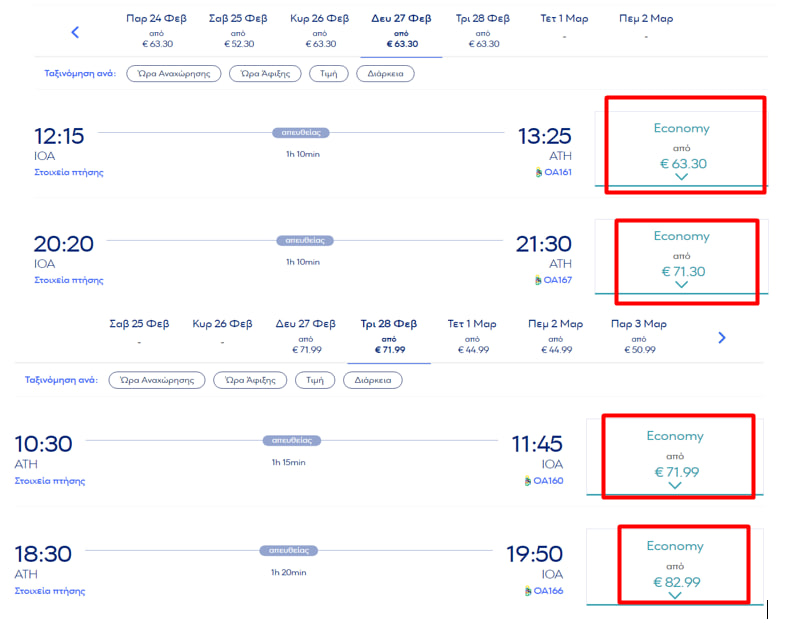
Task: Expand Economy fare €82.99 chevron
Action: point(675,595)
